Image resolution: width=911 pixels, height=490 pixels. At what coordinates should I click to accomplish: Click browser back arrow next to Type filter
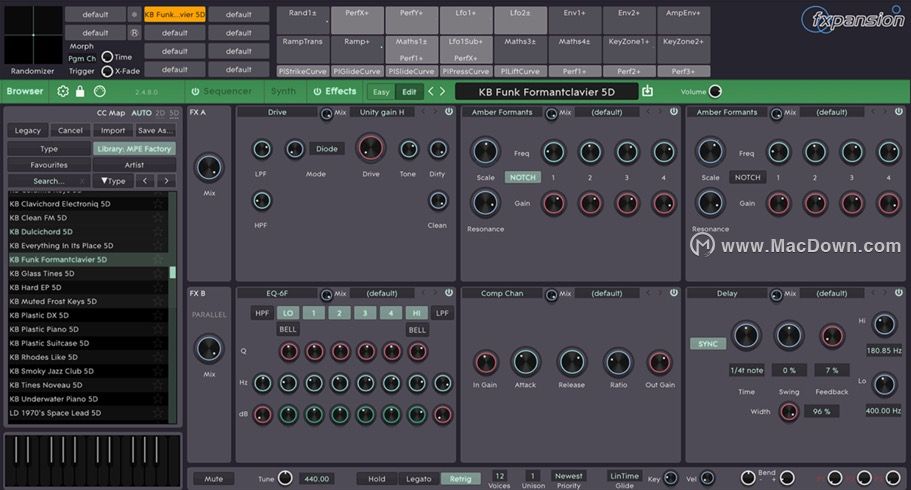point(145,181)
